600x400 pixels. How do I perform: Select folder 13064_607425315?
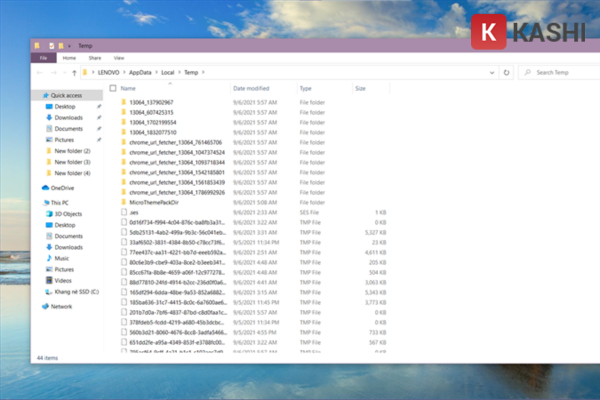(x=151, y=112)
